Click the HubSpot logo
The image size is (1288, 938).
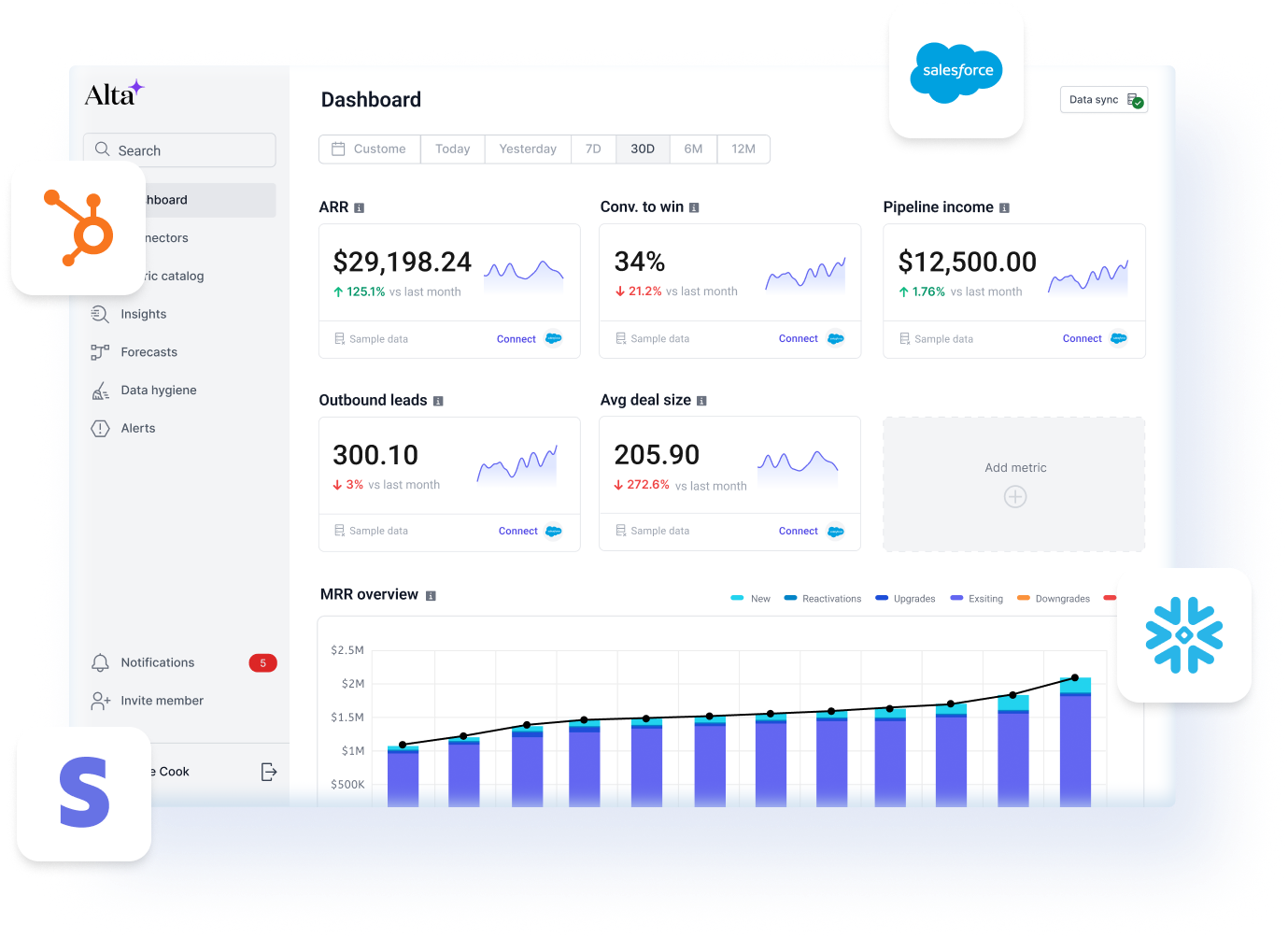79,227
